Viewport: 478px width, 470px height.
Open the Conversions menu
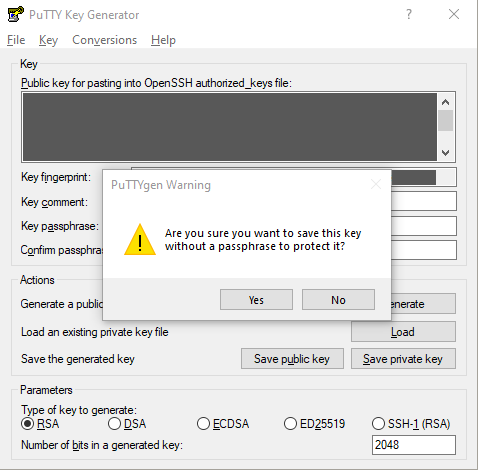click(105, 40)
